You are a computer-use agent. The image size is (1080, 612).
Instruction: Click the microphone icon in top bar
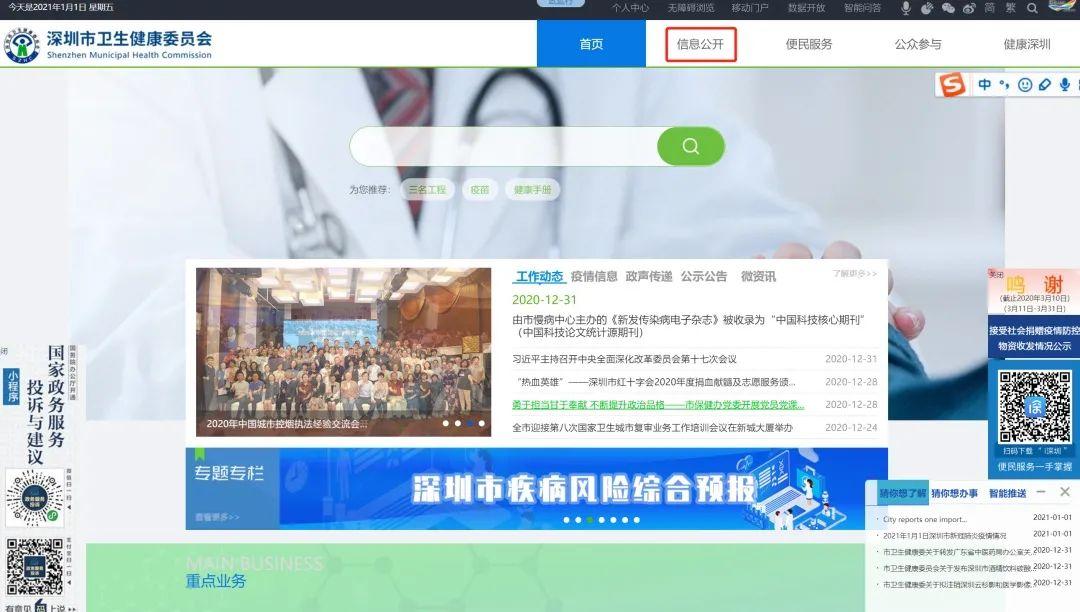[x=906, y=8]
